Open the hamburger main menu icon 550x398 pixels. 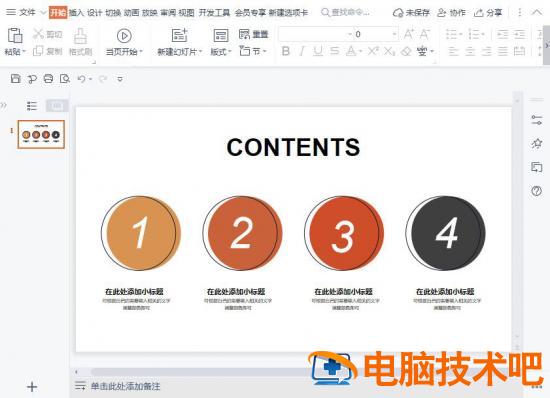(11, 12)
